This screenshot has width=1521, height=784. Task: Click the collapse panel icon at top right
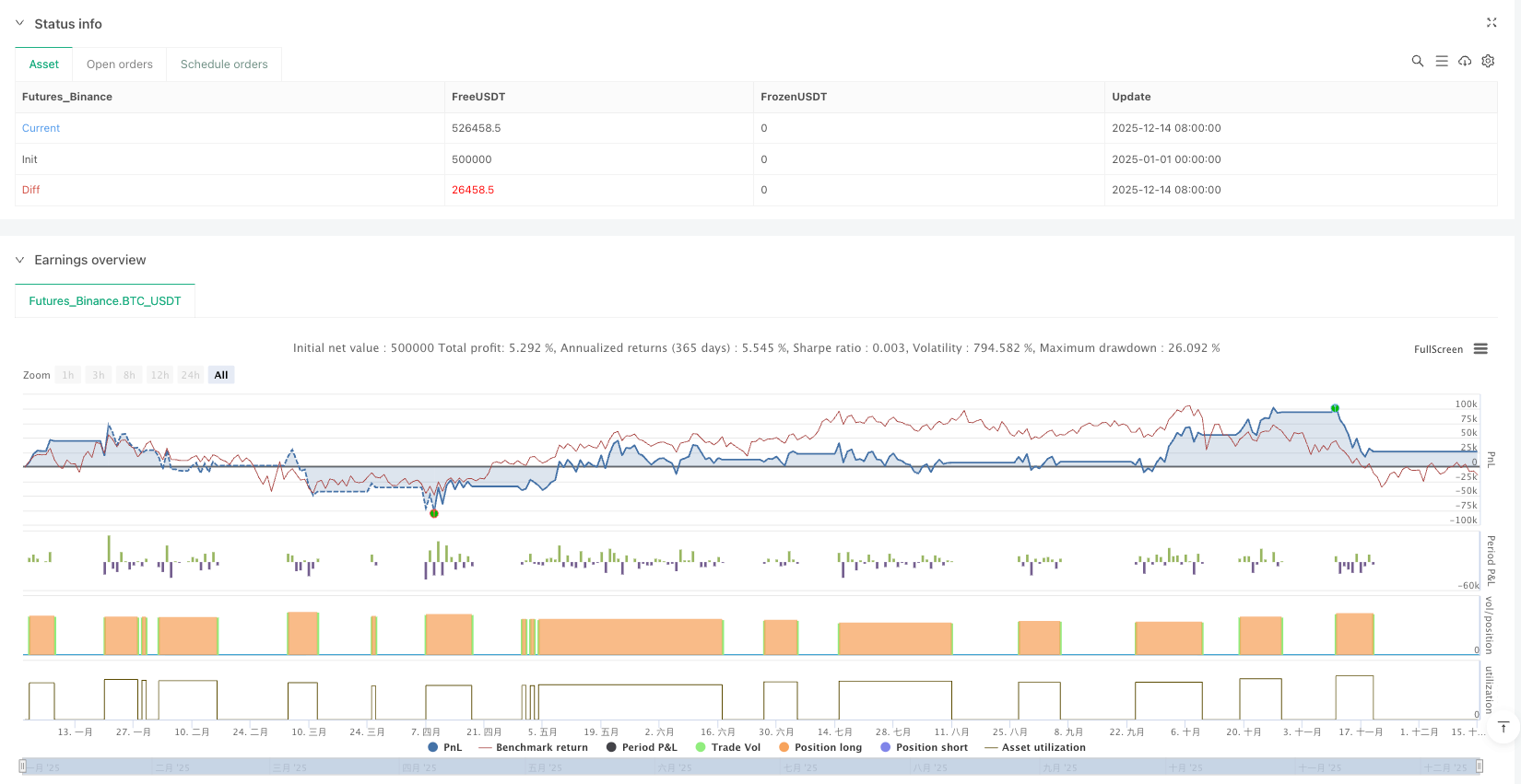click(1492, 23)
